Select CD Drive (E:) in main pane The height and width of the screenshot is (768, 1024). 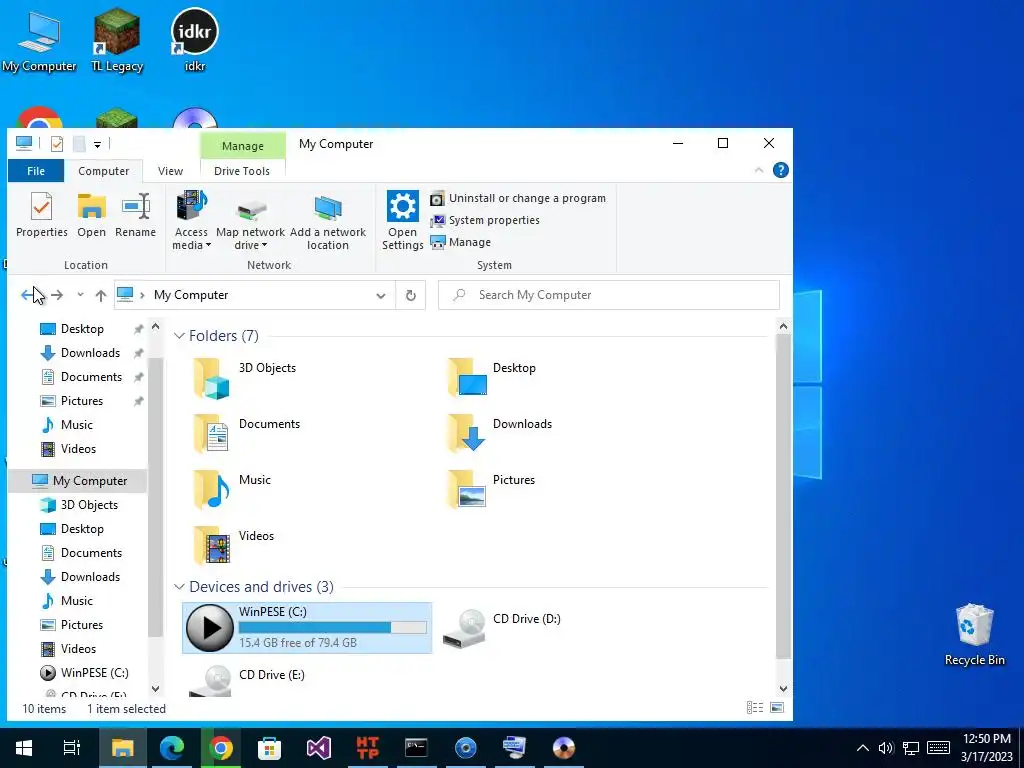click(x=247, y=679)
